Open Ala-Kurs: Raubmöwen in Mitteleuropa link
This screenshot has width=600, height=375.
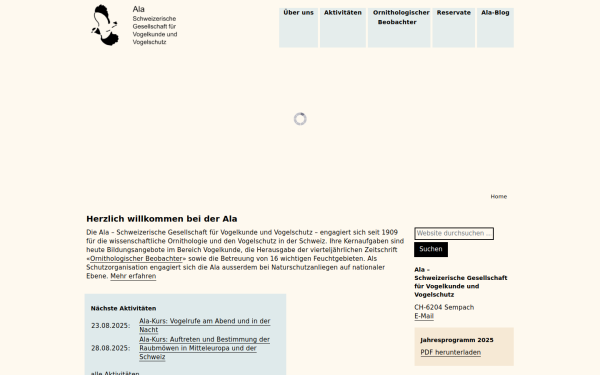(x=205, y=348)
